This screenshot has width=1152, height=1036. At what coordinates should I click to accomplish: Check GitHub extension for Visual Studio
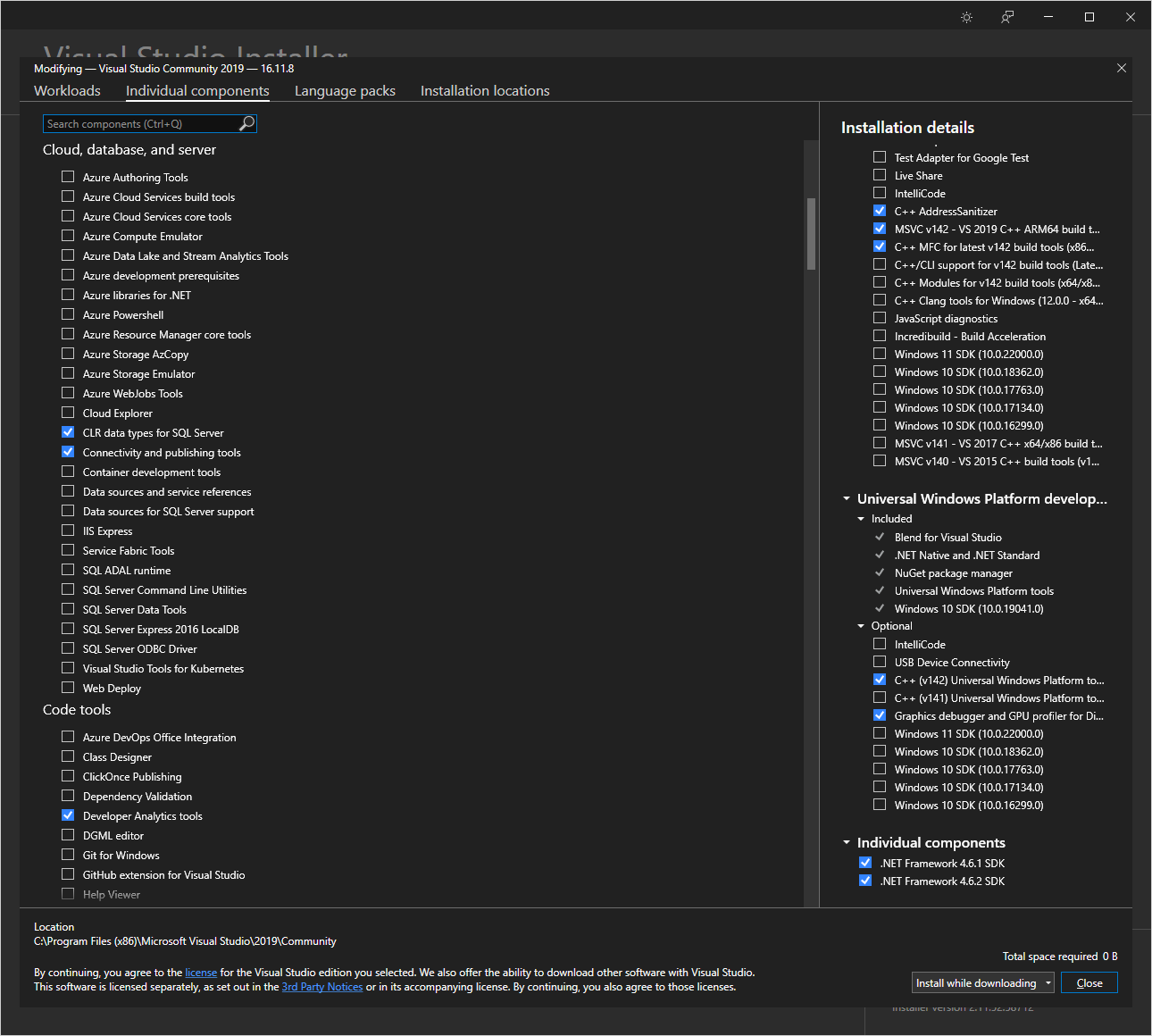pos(68,874)
